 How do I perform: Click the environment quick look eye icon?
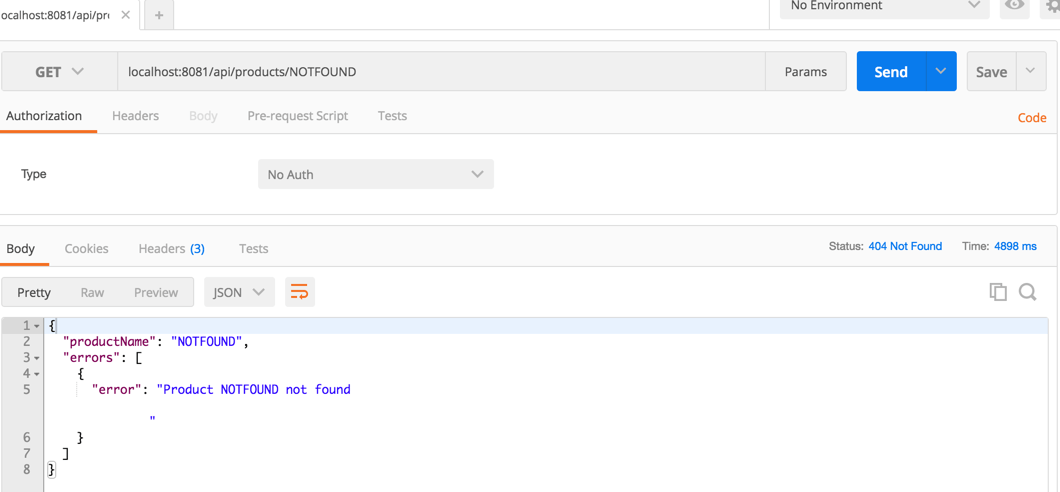tap(1014, 6)
